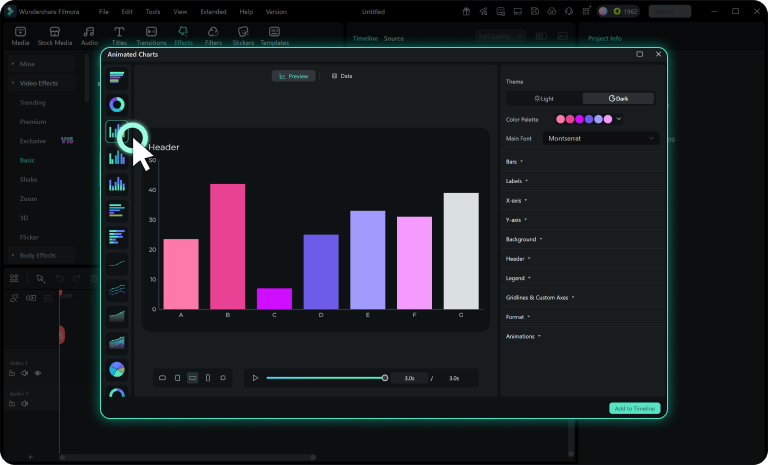Lock the Video 1 track

pos(12,373)
